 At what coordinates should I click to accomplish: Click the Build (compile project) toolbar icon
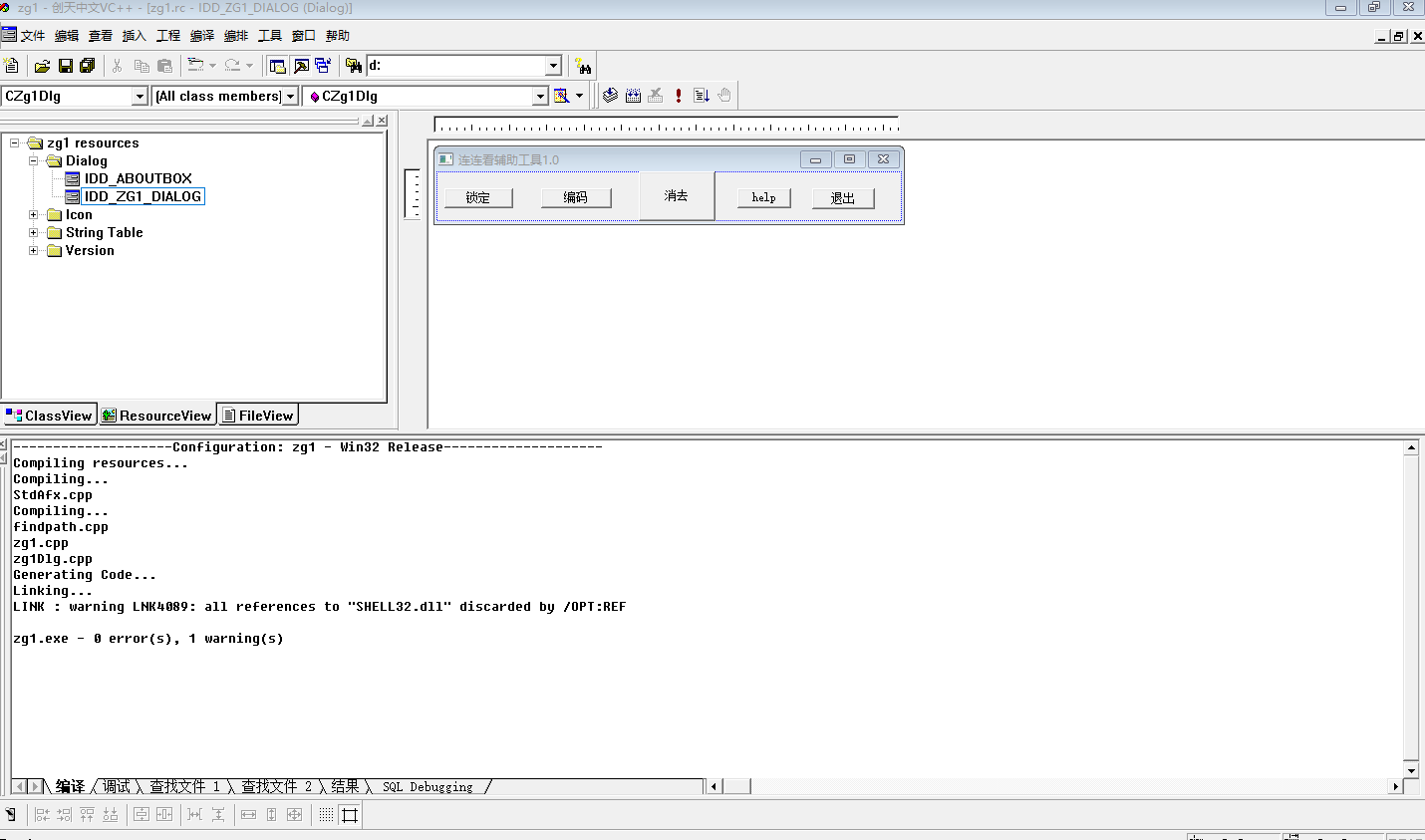pyautogui.click(x=633, y=96)
